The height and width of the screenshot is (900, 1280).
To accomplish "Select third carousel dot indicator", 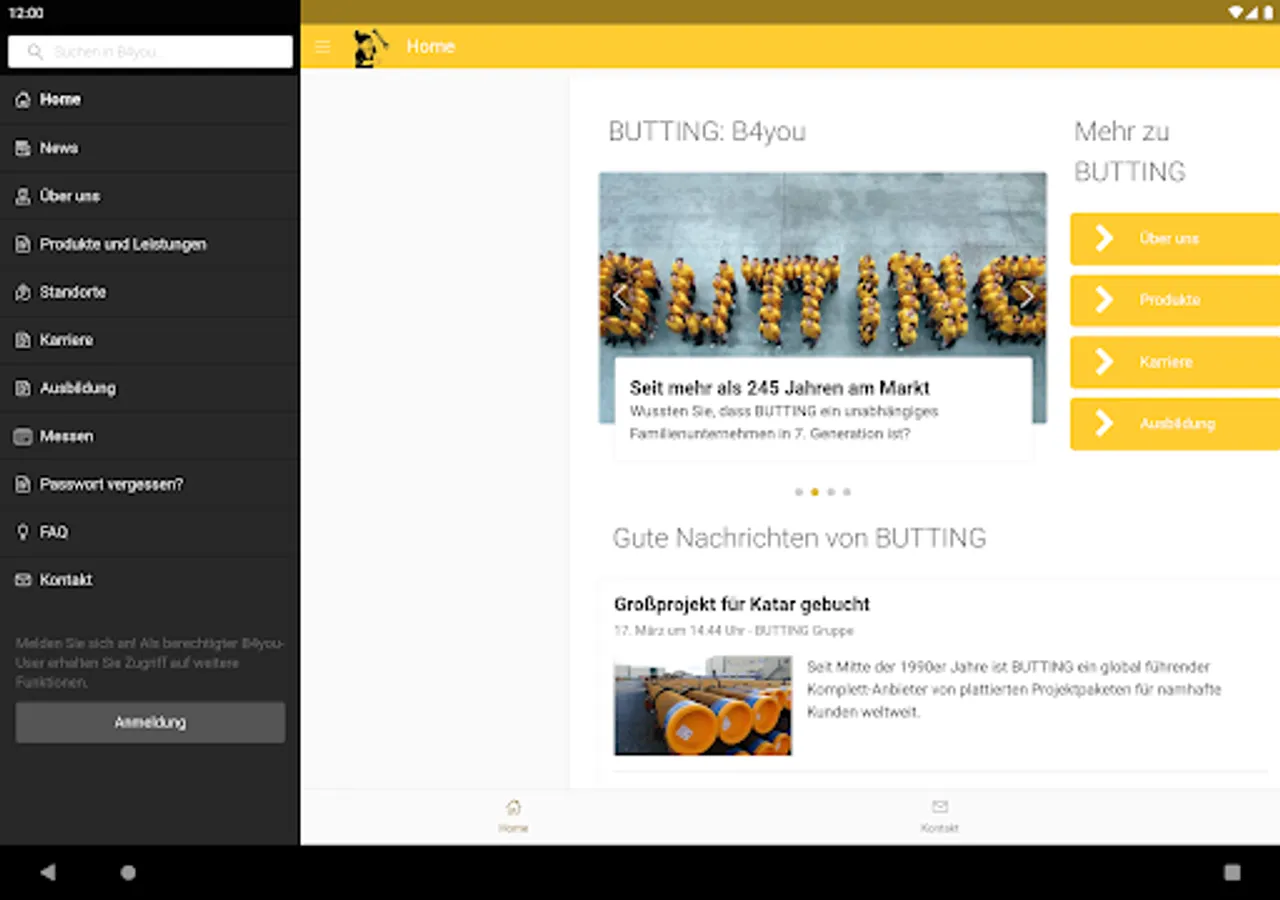I will [x=831, y=492].
